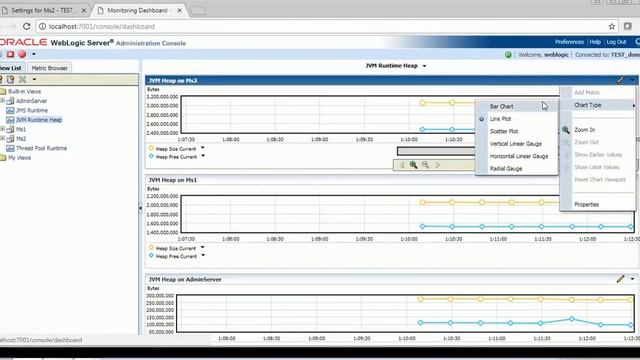Switch to the View List tab

11,68
